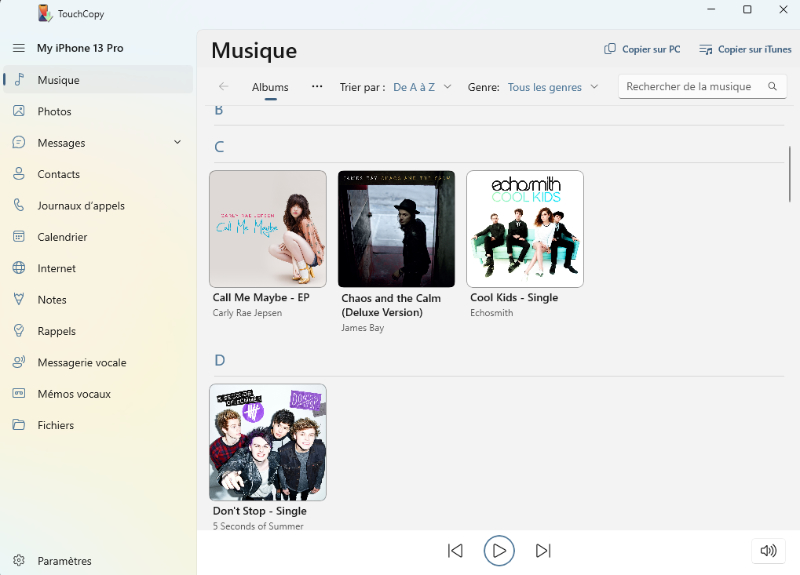Click the Mémos vocaux icon

[19, 393]
